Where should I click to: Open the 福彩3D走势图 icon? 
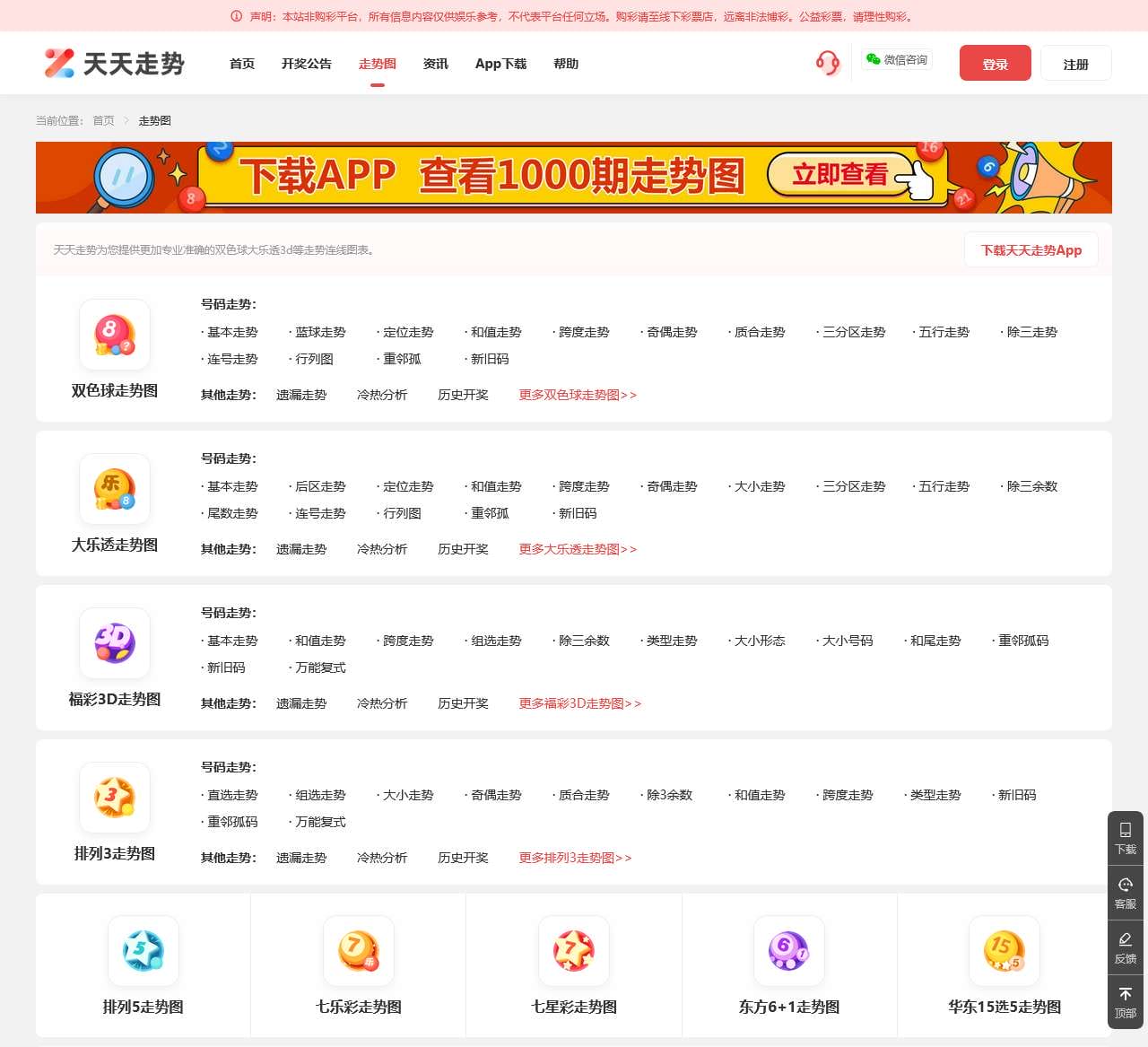[115, 643]
